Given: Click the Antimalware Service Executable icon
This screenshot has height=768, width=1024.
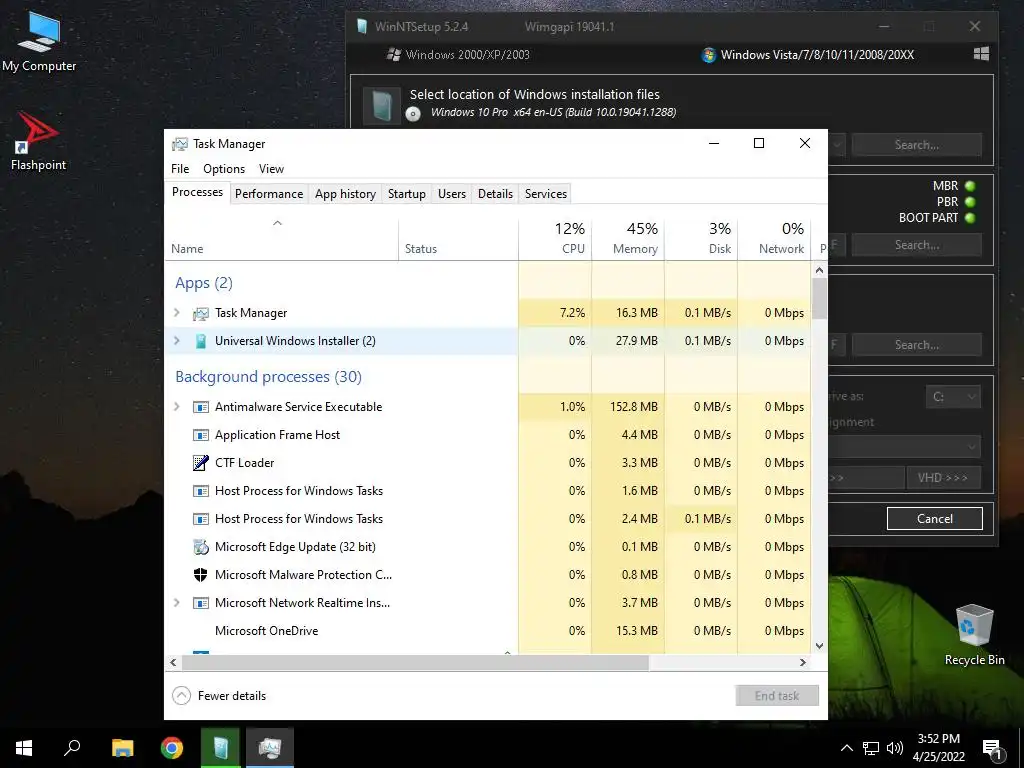Looking at the screenshot, I should [x=200, y=407].
